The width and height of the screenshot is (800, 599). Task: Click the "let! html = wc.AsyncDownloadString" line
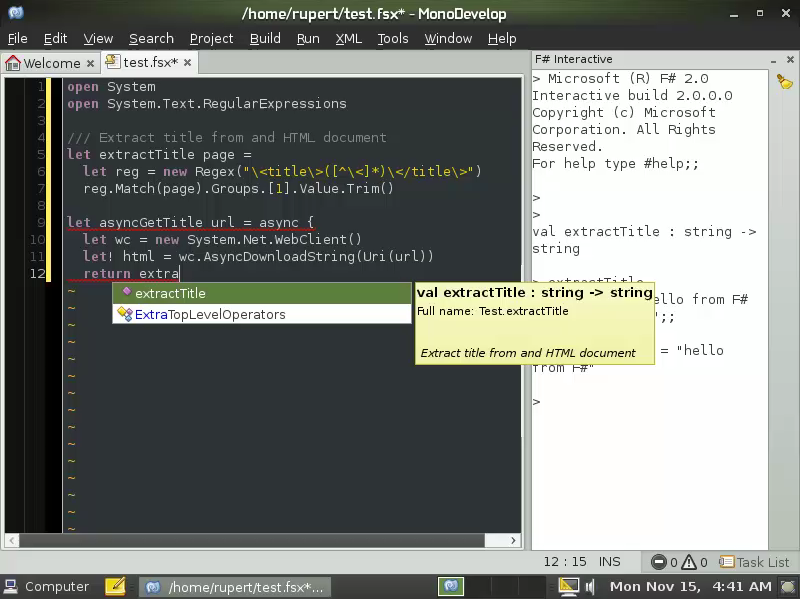[258, 256]
